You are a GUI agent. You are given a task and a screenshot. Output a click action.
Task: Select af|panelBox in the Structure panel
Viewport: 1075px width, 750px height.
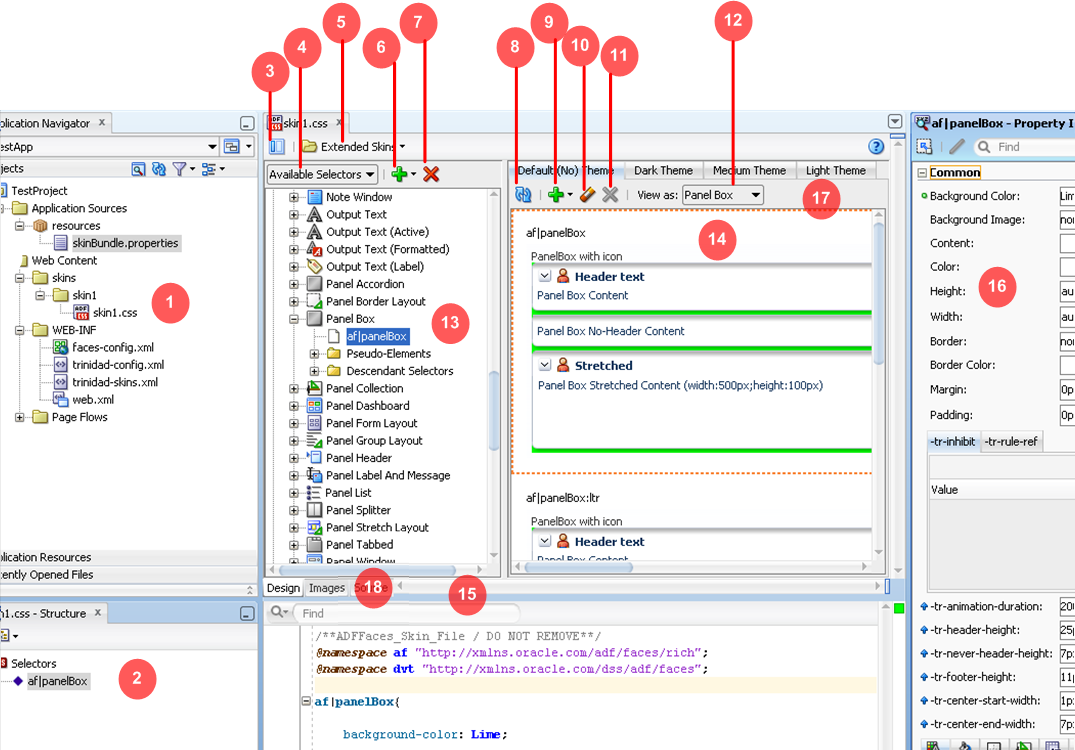point(60,680)
